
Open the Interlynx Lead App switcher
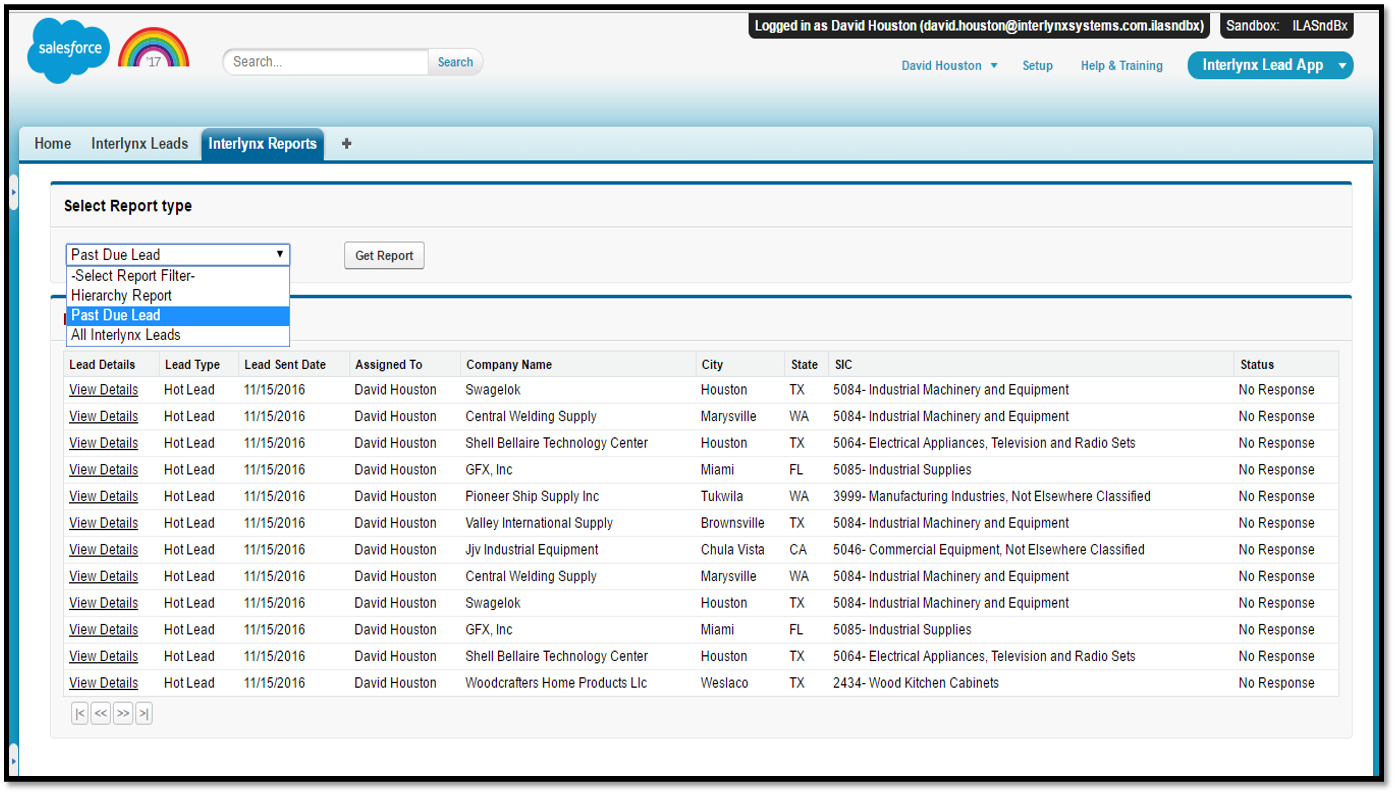click(x=1270, y=65)
